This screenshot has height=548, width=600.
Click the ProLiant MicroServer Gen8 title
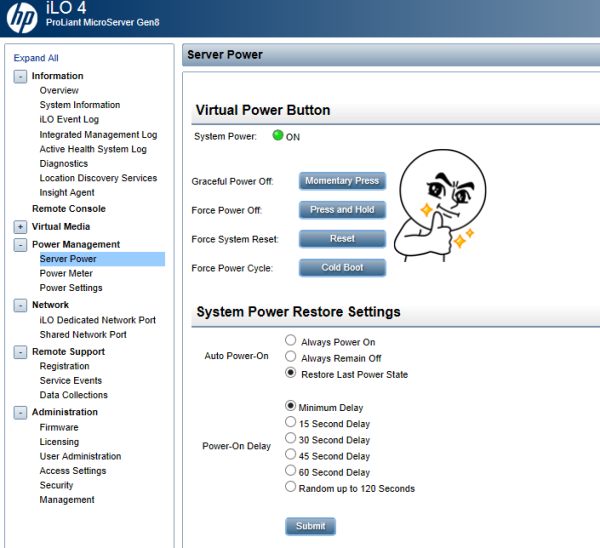point(103,23)
